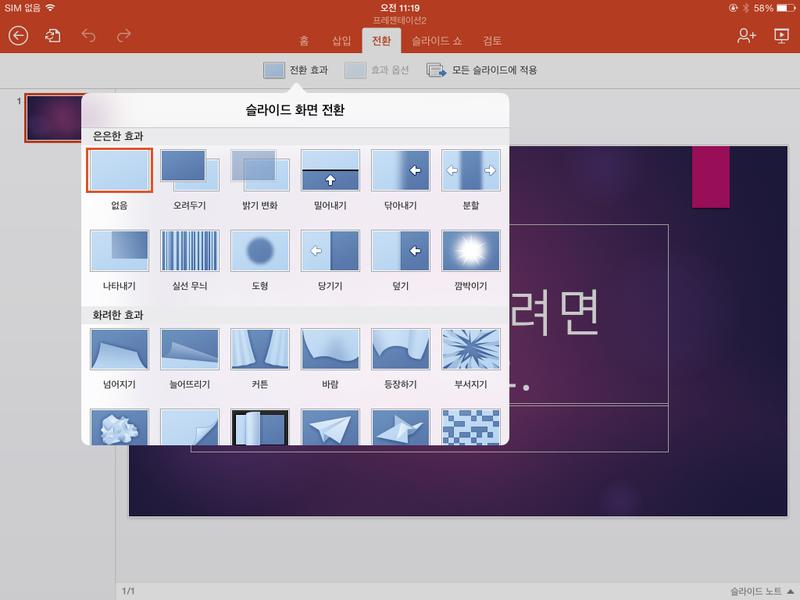This screenshot has height=600, width=800.
Task: Click the redo arrow icon
Action: pos(123,36)
